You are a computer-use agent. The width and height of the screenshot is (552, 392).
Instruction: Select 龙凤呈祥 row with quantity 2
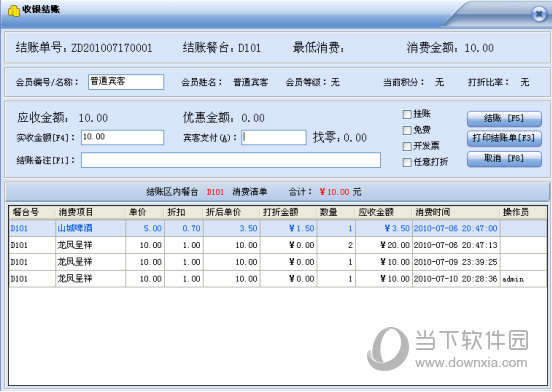[x=278, y=245]
